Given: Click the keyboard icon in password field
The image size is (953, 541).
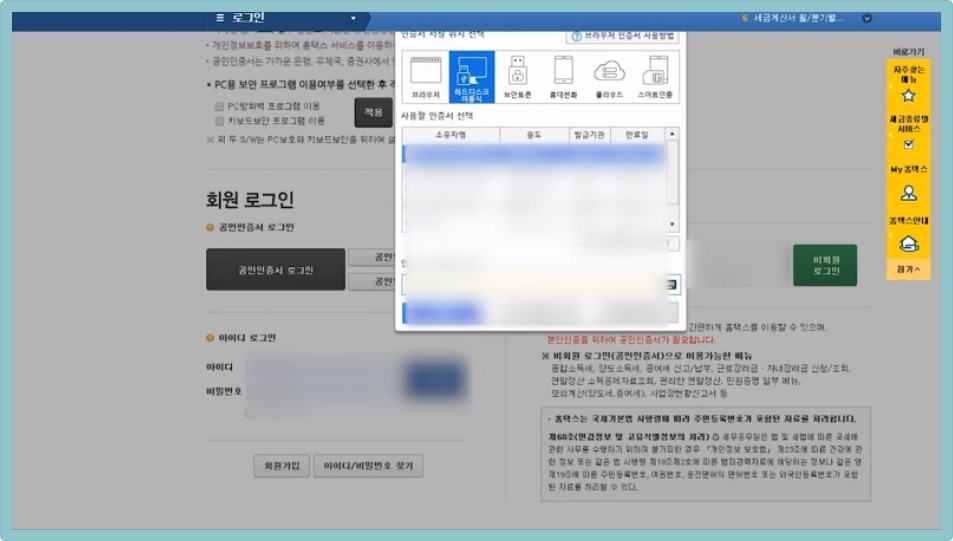Looking at the screenshot, I should click(671, 284).
